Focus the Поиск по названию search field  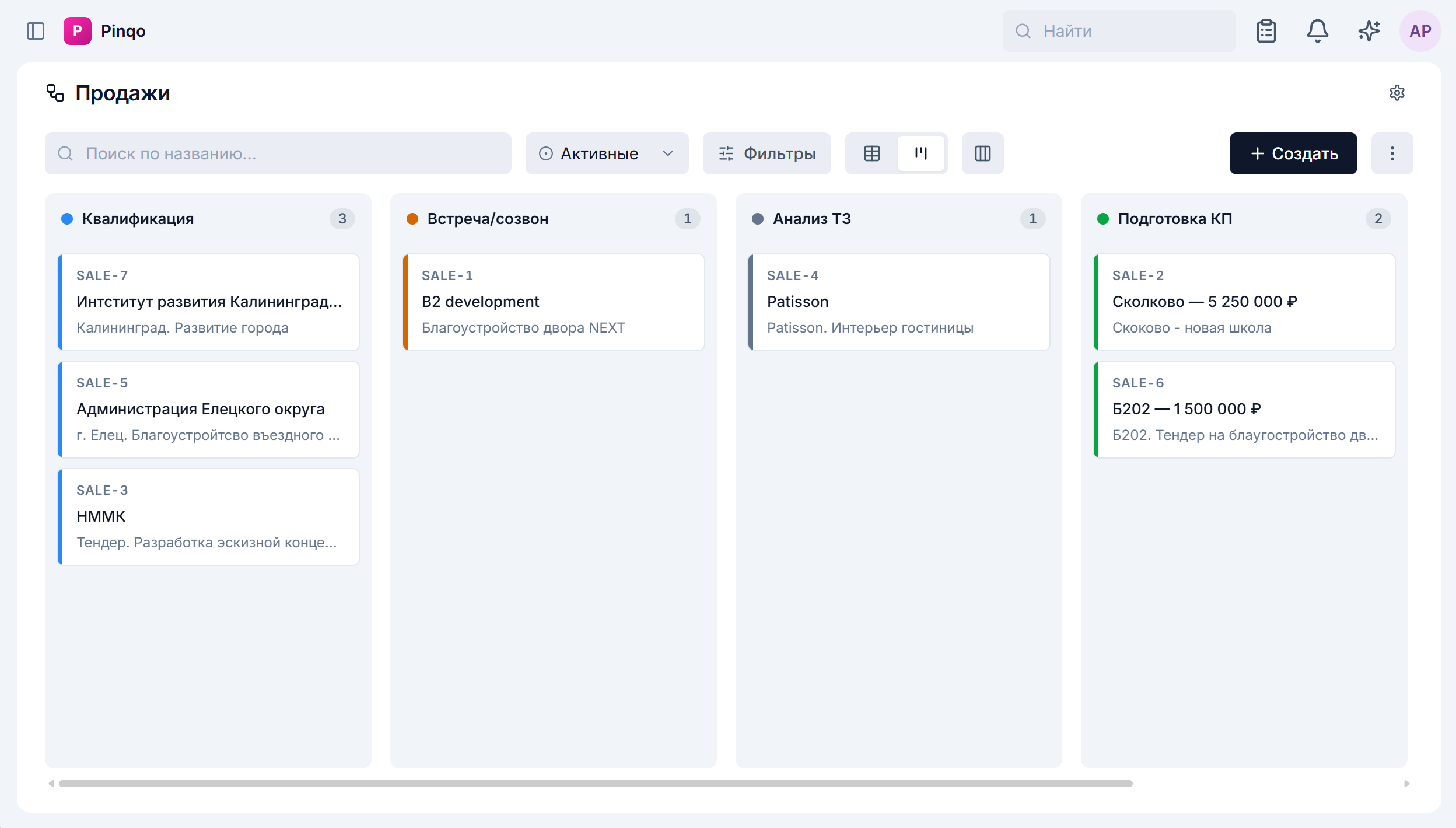(278, 153)
